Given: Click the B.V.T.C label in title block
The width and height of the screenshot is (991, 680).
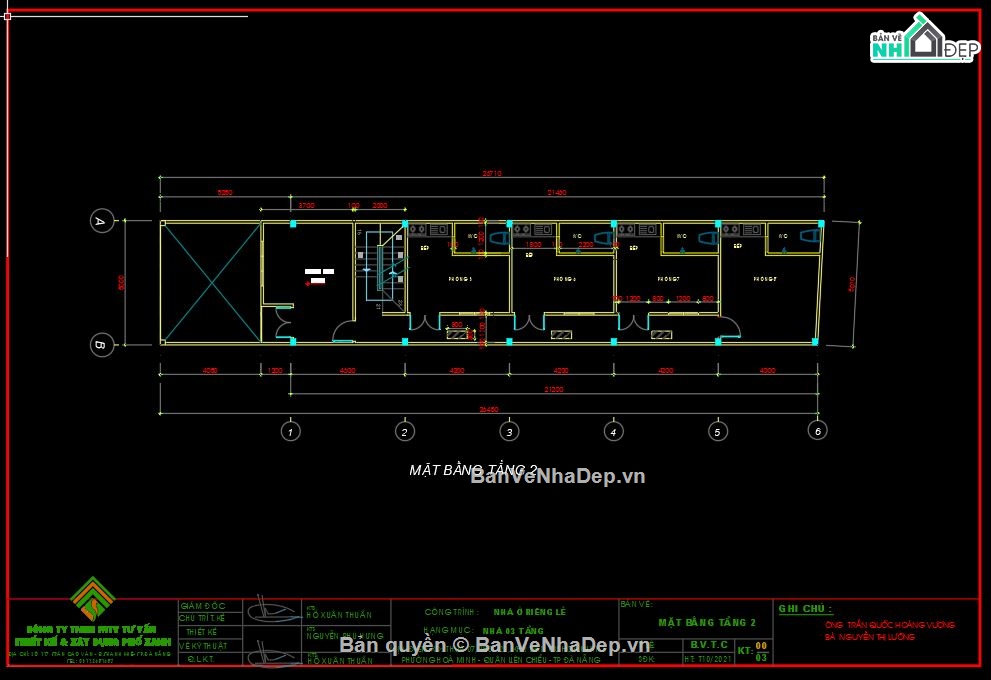Looking at the screenshot, I should click(x=709, y=645).
